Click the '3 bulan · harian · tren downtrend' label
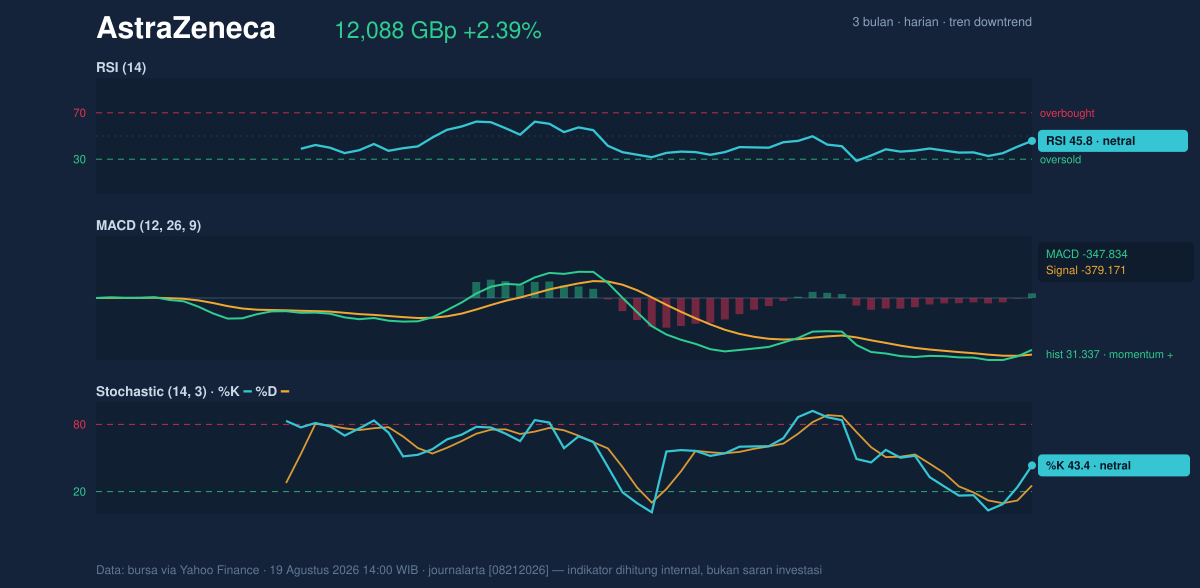Viewport: 1200px width, 588px height. 942,22
